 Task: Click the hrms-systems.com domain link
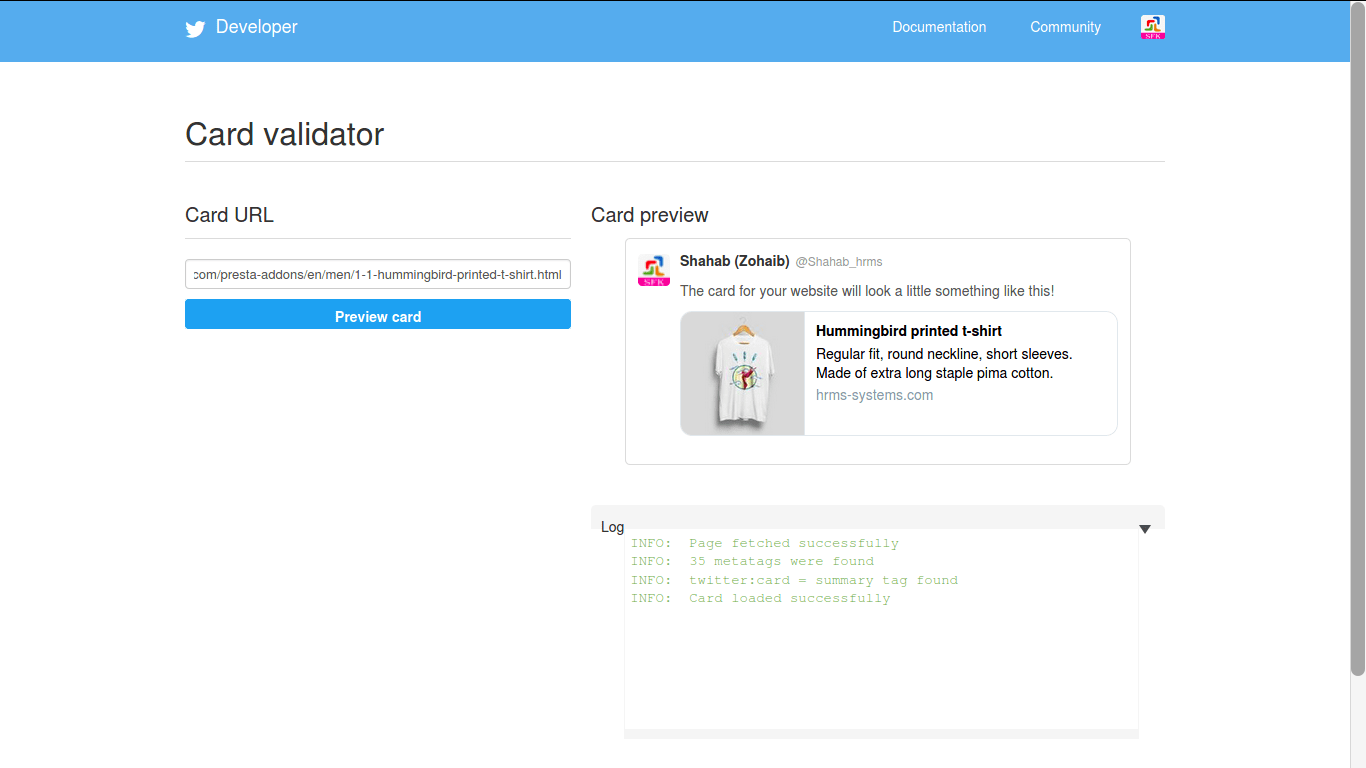point(874,395)
